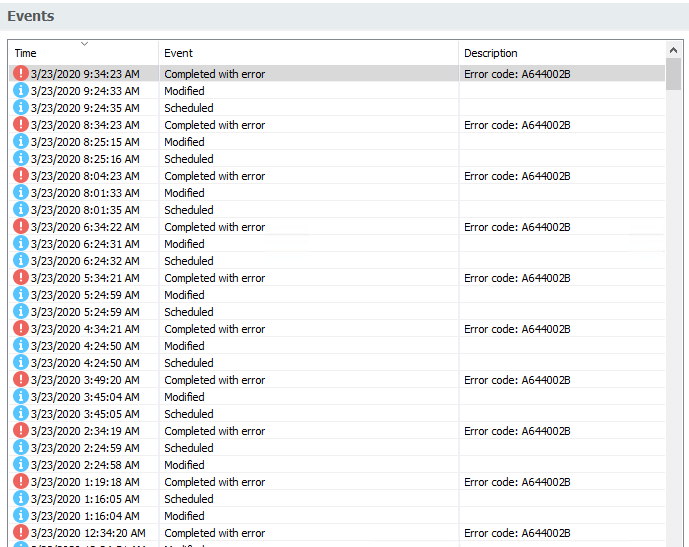689x547 pixels.
Task: Select the Scheduled event at 2:24:59 AM
Action: [x=189, y=448]
